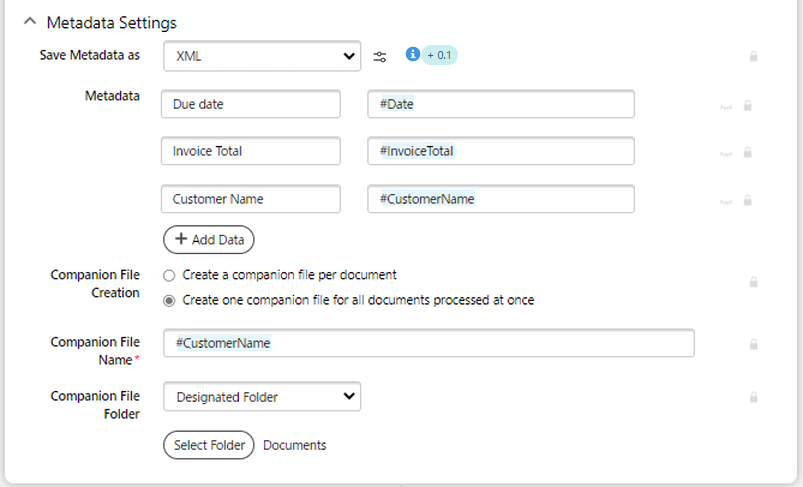The height and width of the screenshot is (487, 803).
Task: Edit the Companion File Name field
Action: [x=429, y=343]
